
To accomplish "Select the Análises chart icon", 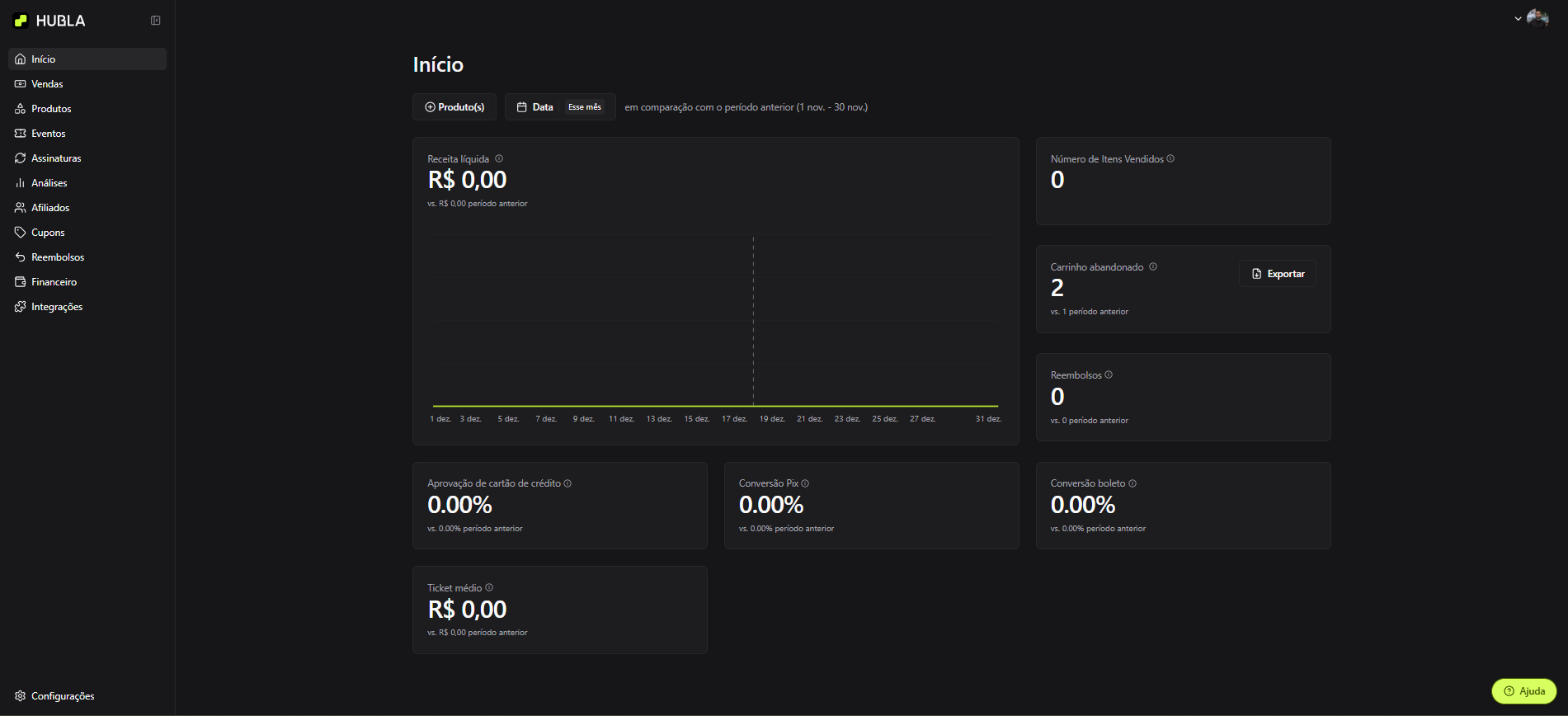I will click(x=21, y=183).
